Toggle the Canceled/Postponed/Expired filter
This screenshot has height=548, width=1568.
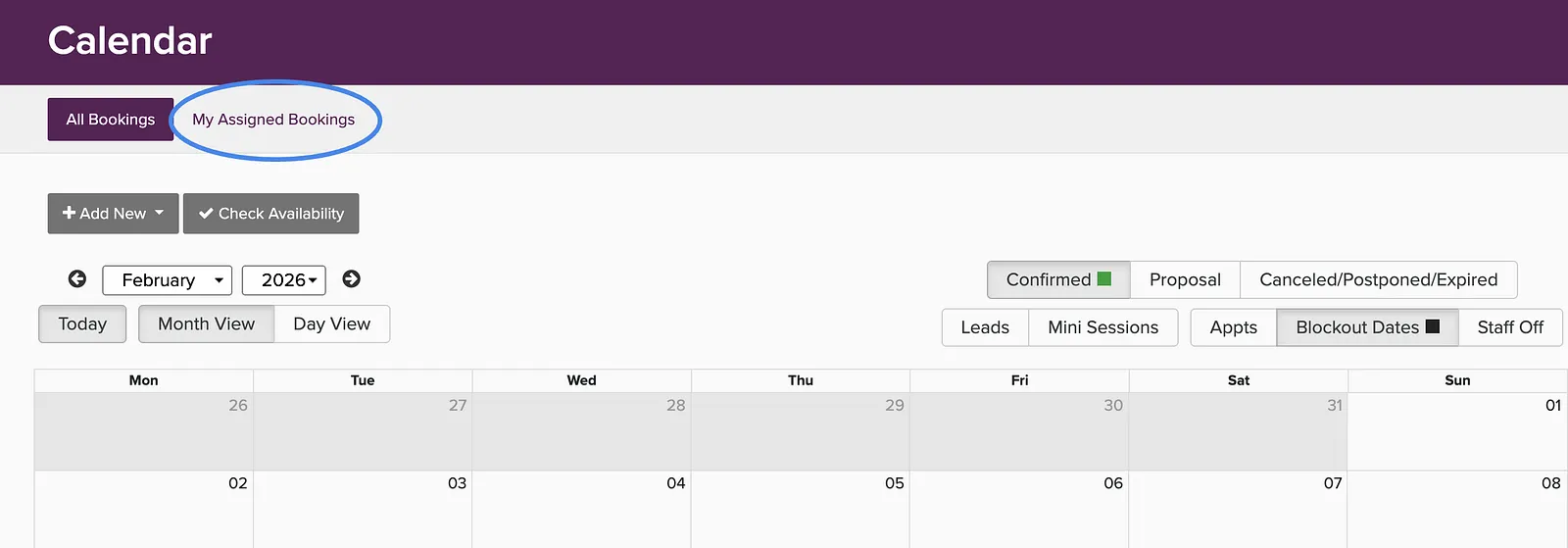point(1378,279)
